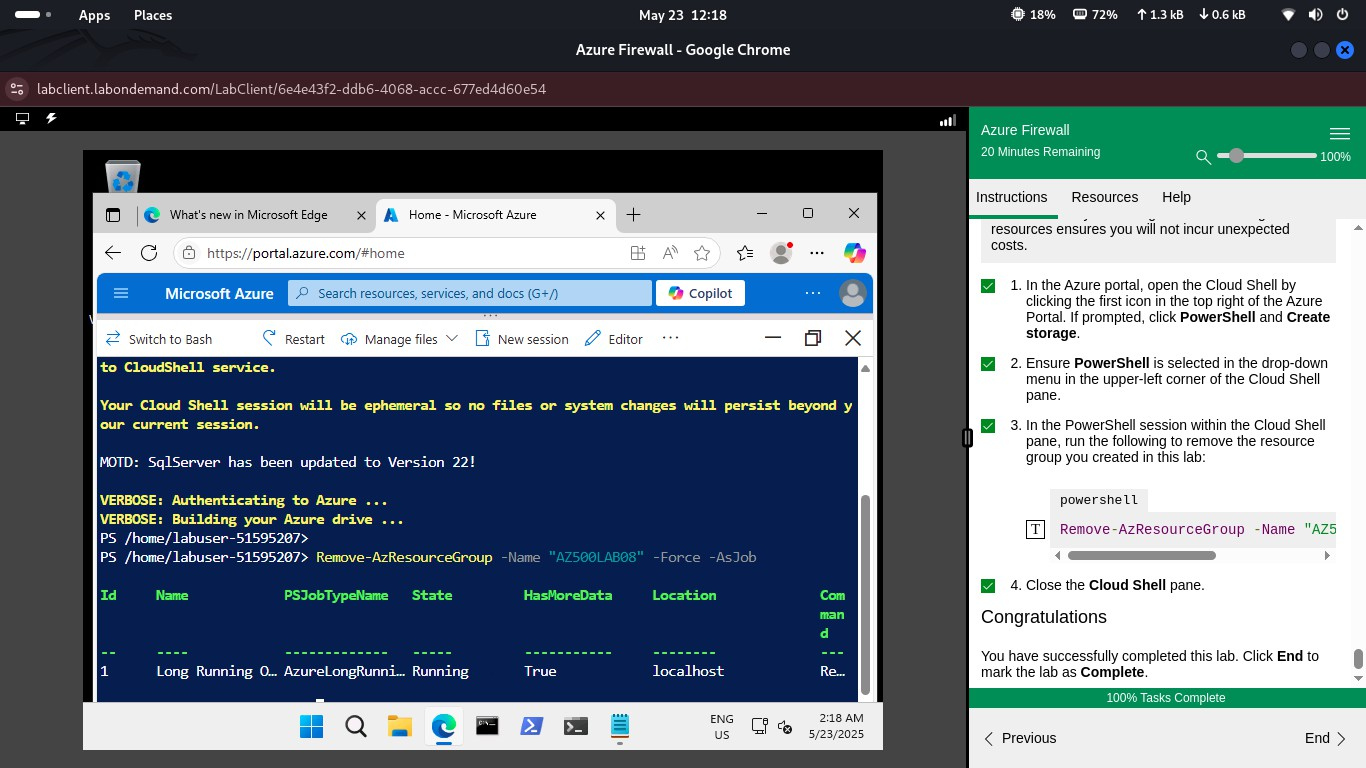This screenshot has width=1366, height=768.
Task: Click End to complete the lab
Action: point(1317,738)
